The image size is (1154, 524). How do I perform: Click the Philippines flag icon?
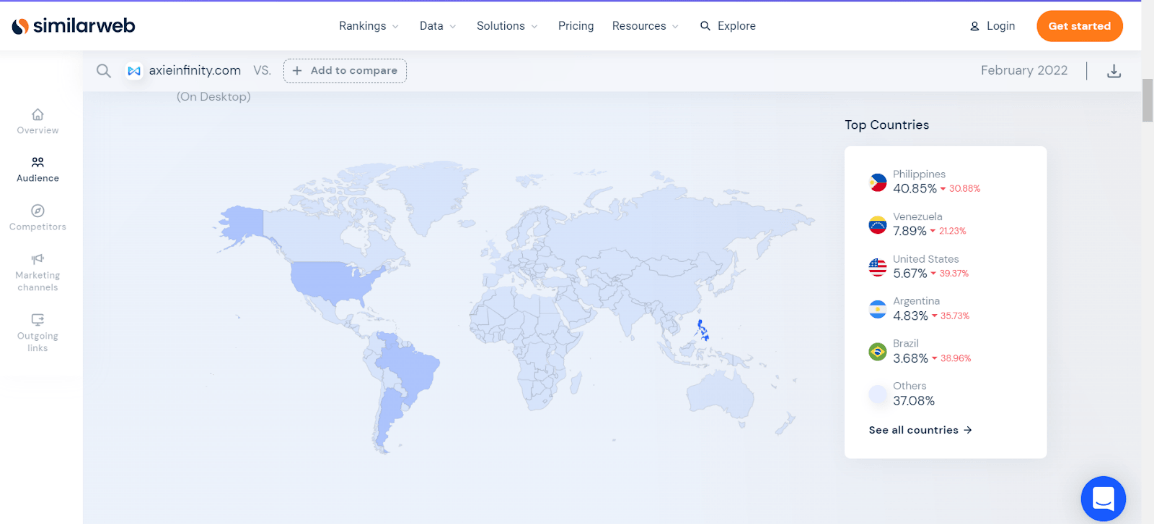point(877,183)
